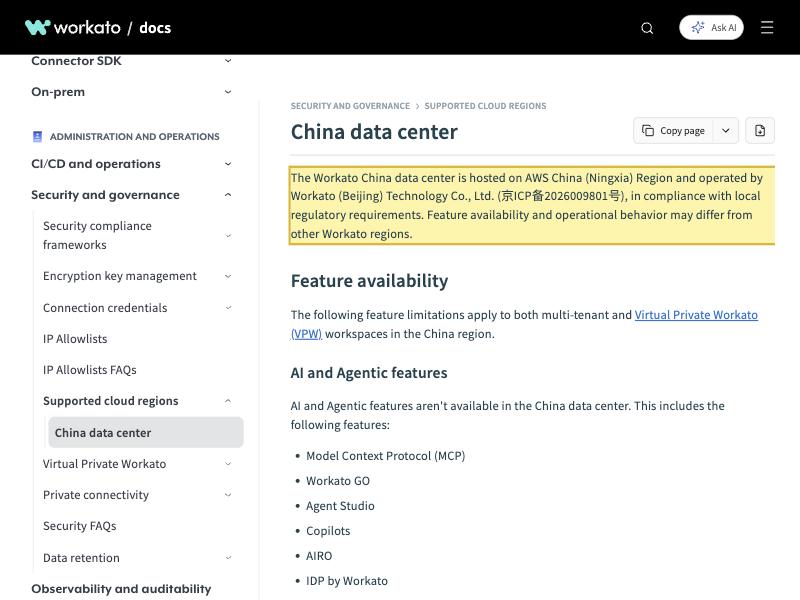The height and width of the screenshot is (600, 800).
Task: Open the Ask AI assistant
Action: (x=711, y=28)
